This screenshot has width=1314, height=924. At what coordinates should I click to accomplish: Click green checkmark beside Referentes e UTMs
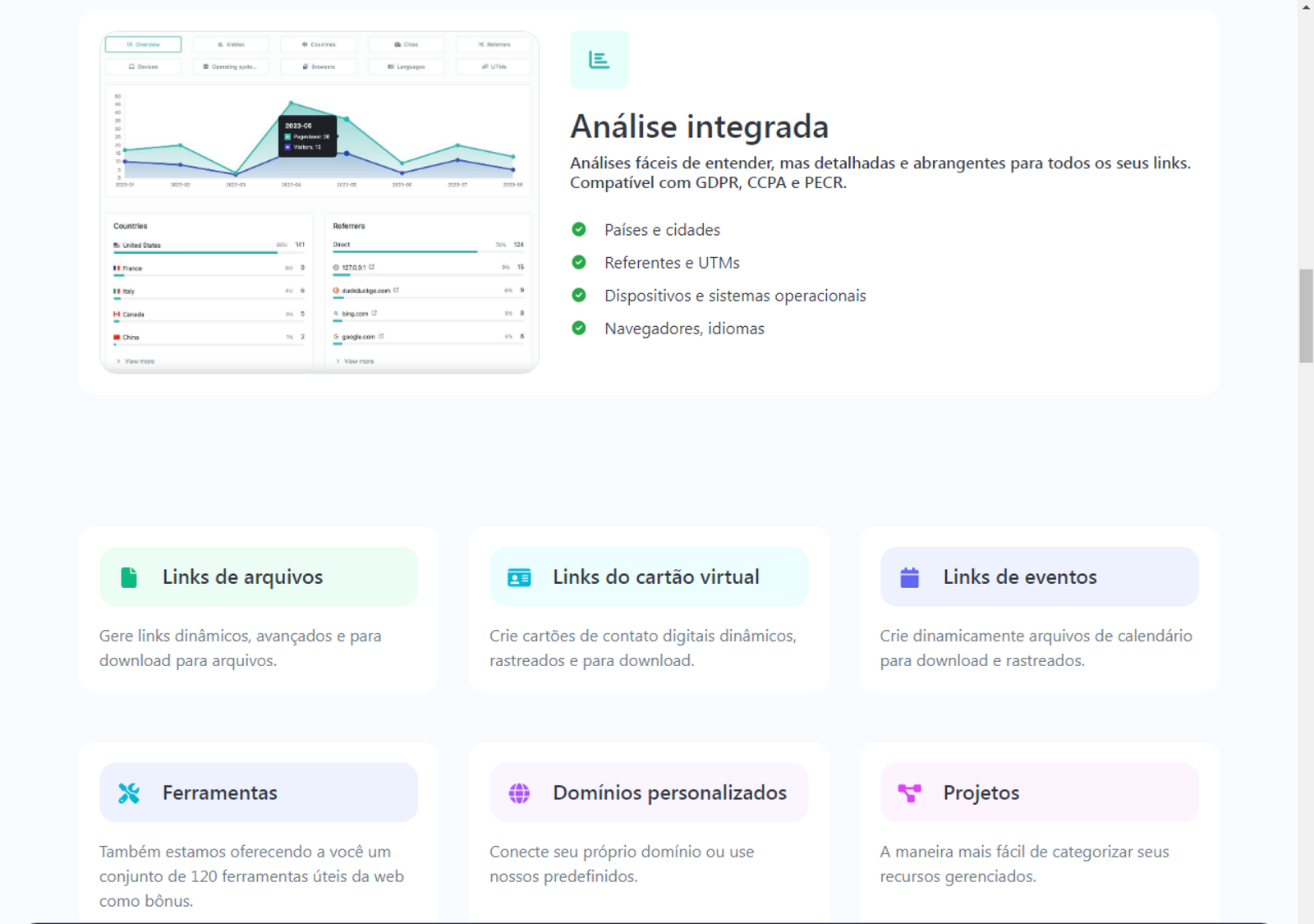[579, 262]
